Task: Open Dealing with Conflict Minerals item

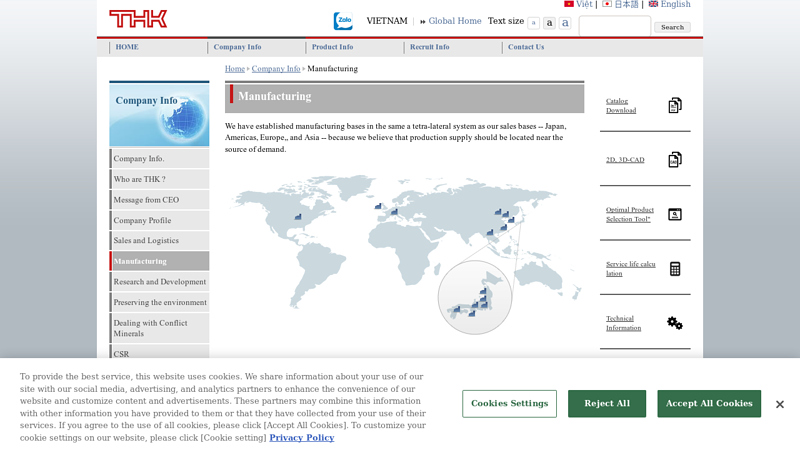Action: [159, 328]
